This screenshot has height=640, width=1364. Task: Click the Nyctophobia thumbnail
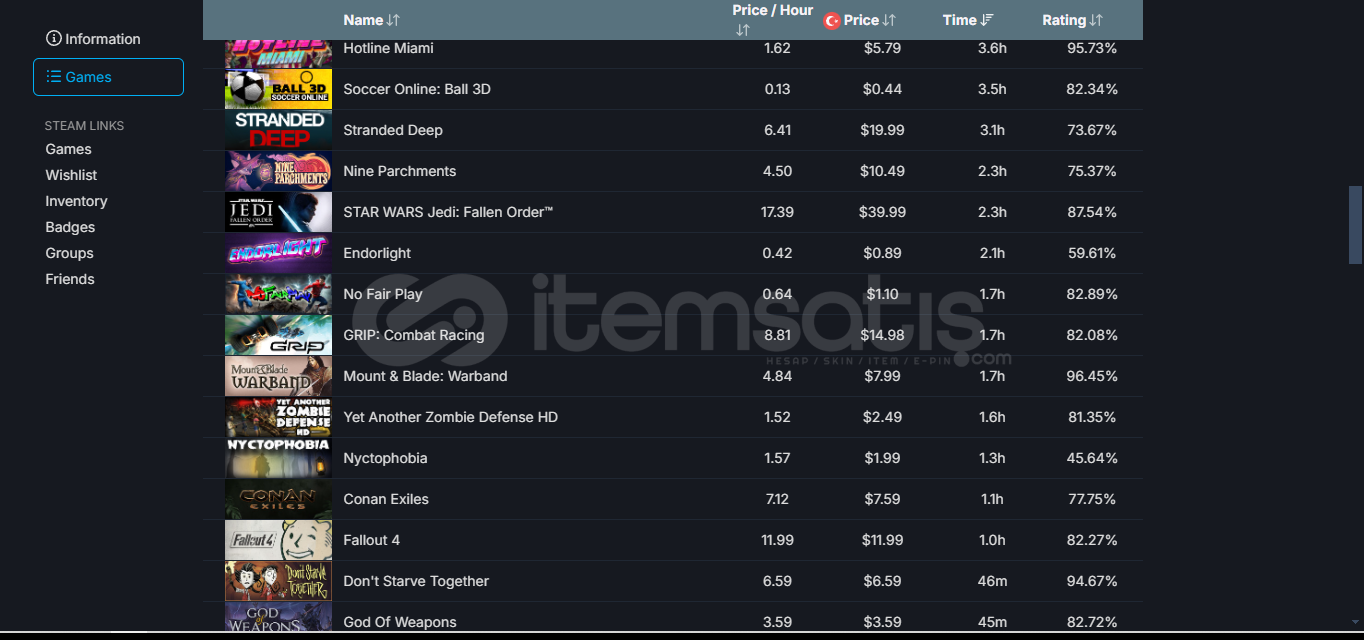pos(278,458)
